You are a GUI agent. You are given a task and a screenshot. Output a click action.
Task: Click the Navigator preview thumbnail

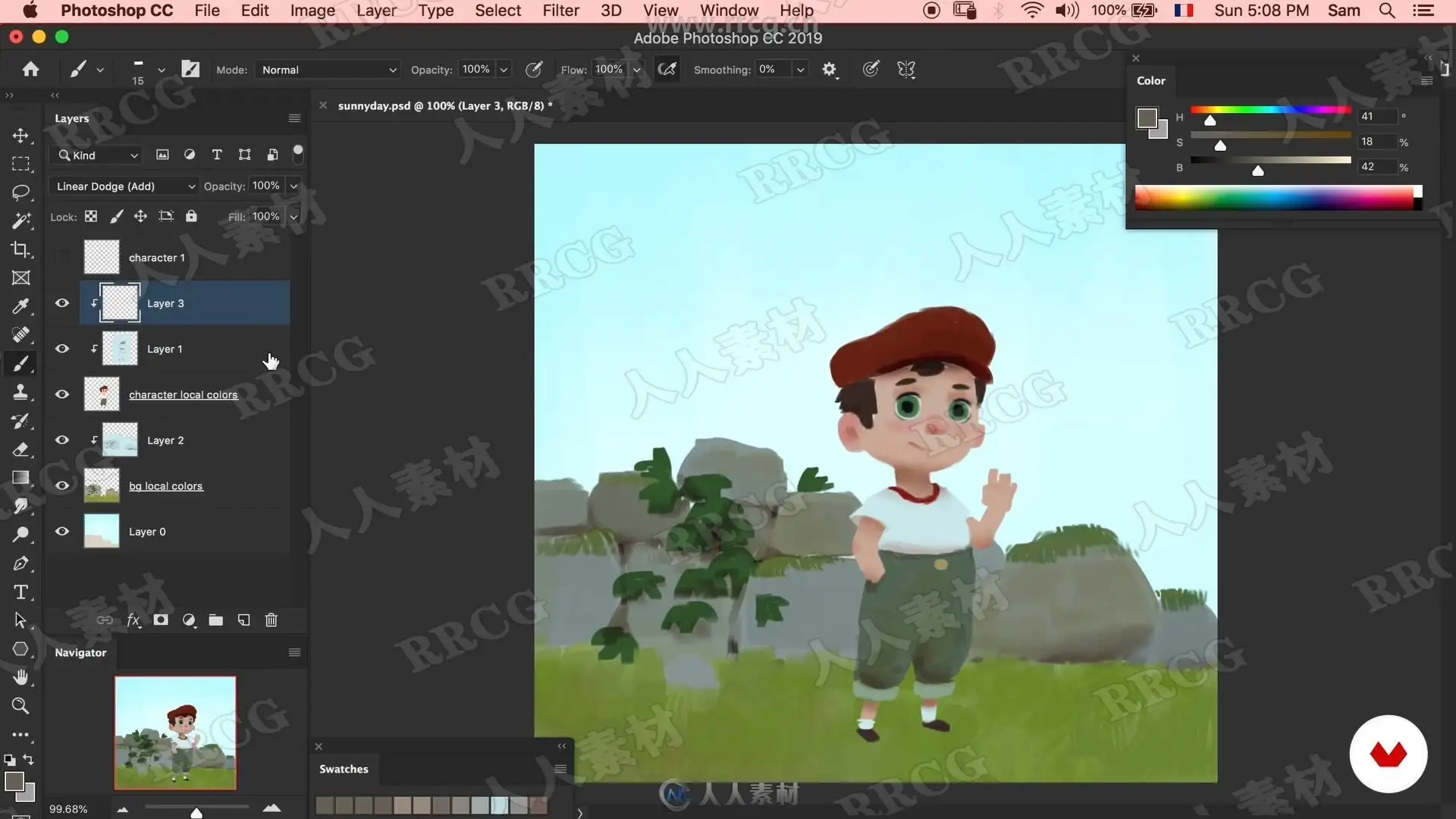pos(175,733)
